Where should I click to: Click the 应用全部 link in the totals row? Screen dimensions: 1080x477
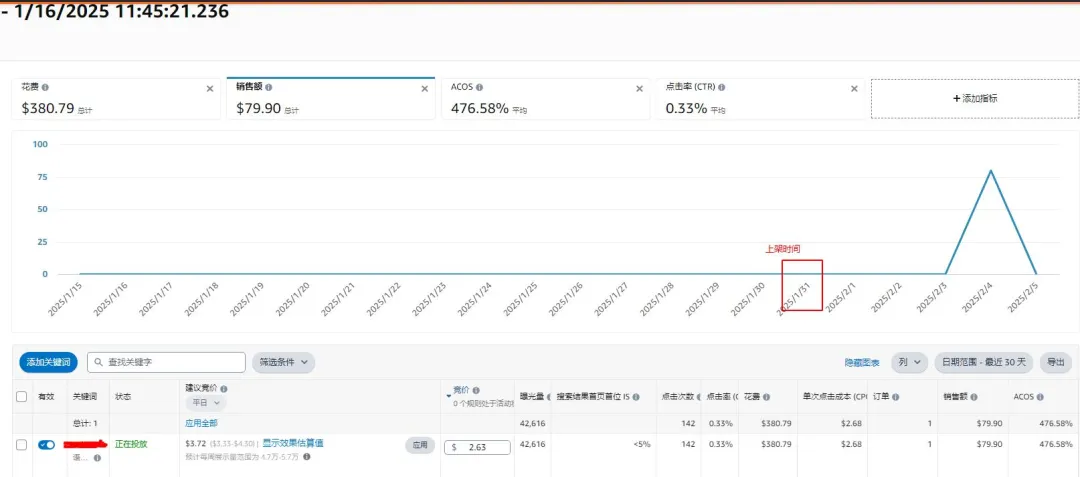(x=201, y=423)
